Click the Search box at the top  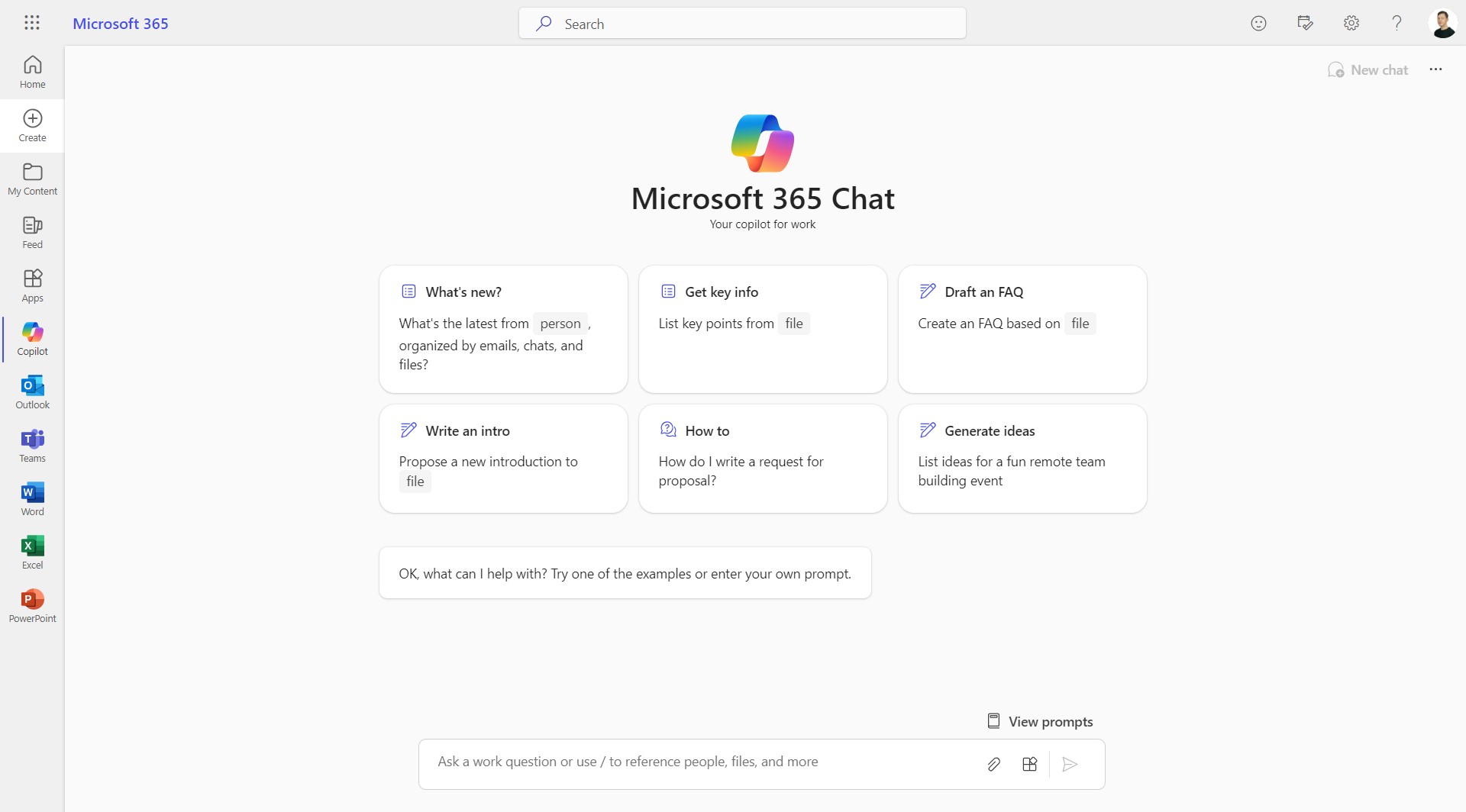[742, 24]
